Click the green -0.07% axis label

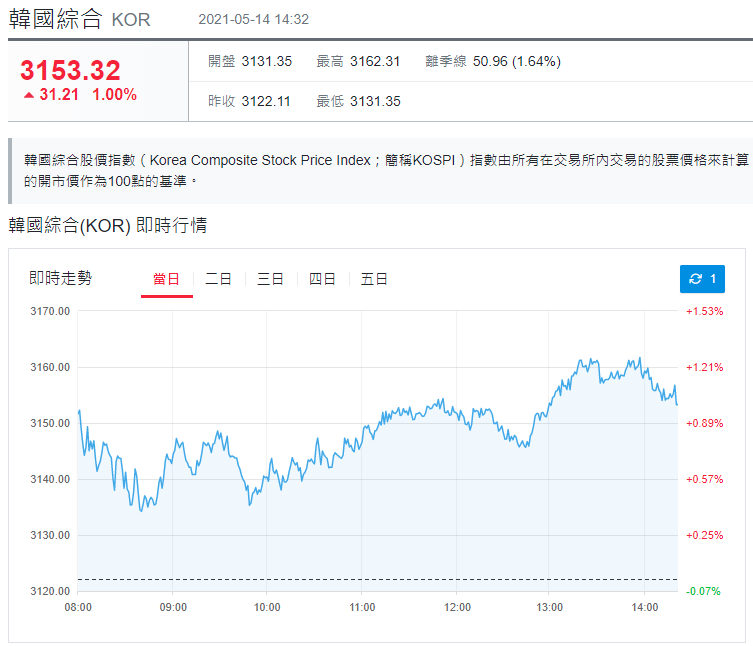(704, 591)
